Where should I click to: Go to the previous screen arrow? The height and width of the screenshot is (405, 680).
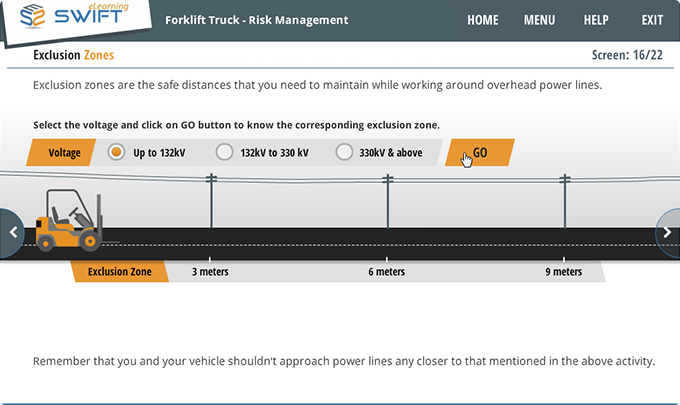click(13, 232)
